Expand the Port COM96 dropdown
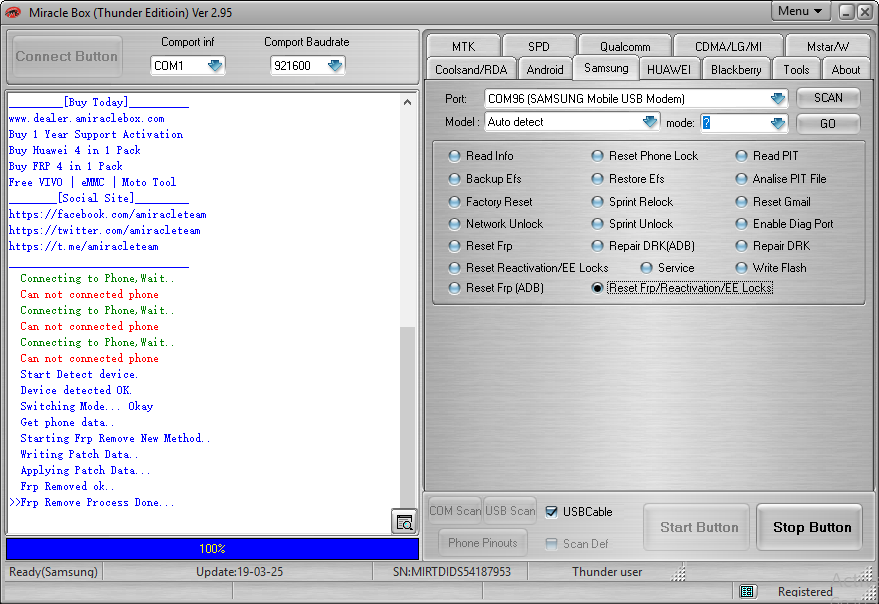 pos(778,99)
